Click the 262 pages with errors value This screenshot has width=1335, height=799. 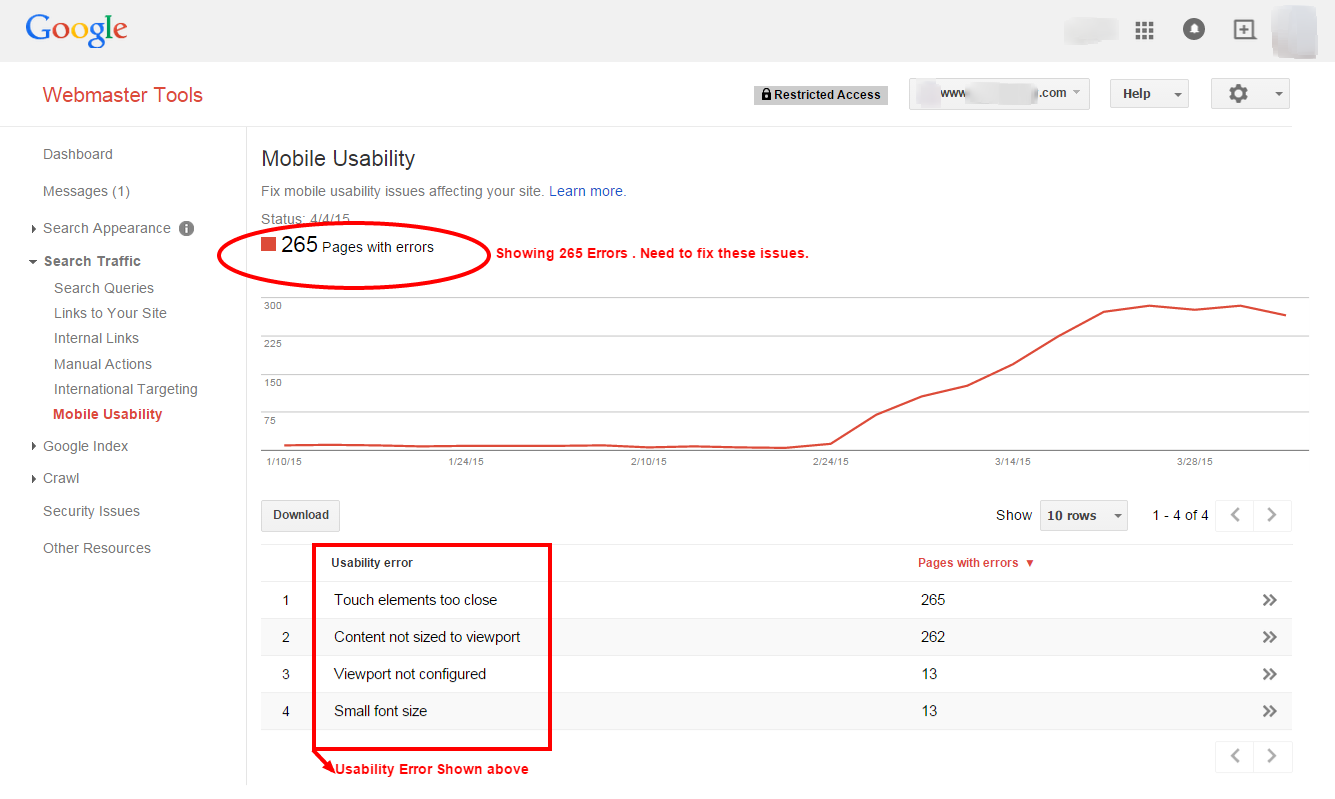pos(933,637)
